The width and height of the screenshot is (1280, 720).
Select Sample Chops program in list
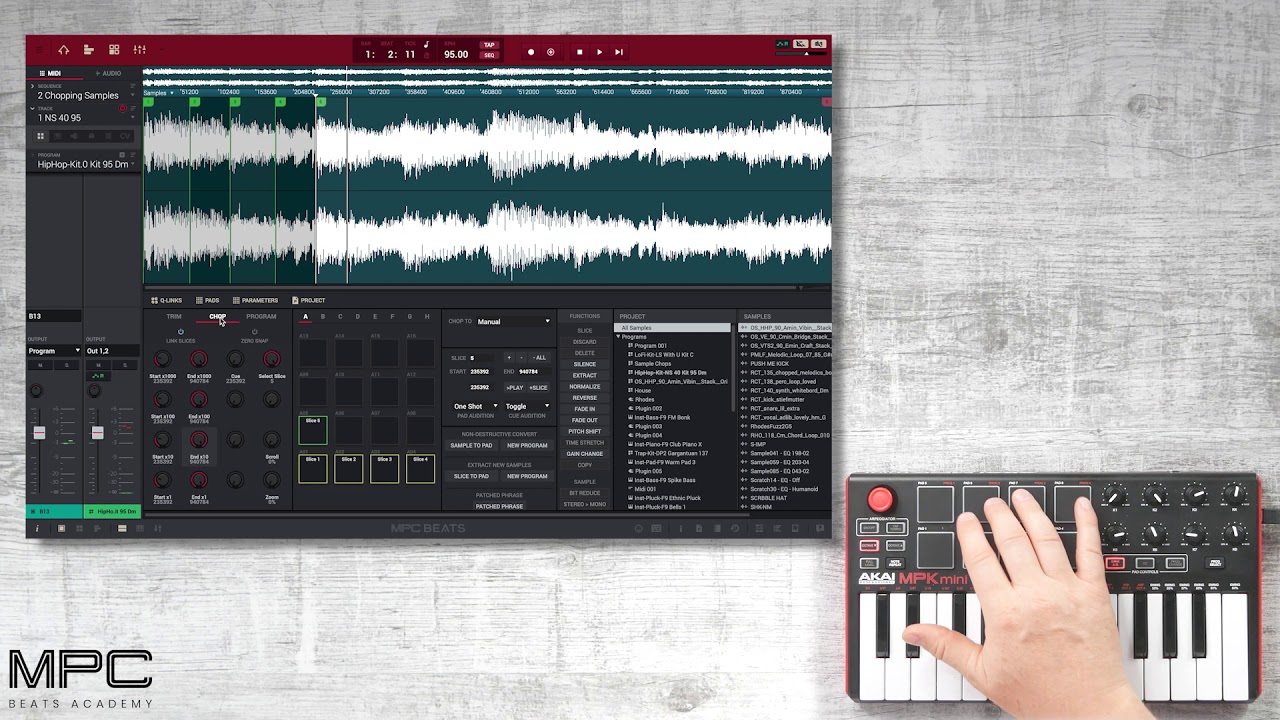[x=653, y=364]
